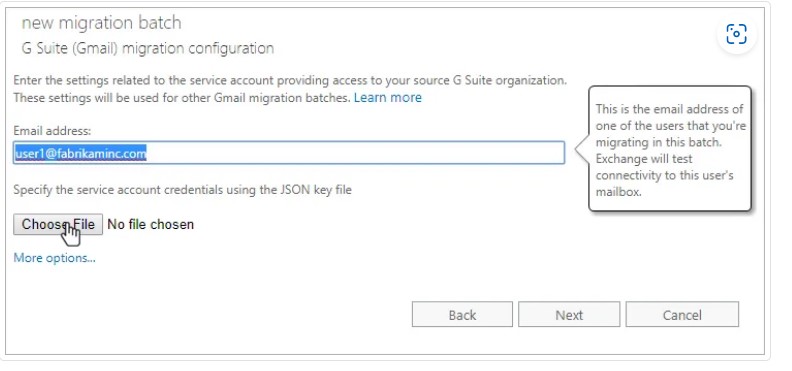The height and width of the screenshot is (371, 792).
Task: Click the 'new migration batch' heading
Action: click(102, 23)
